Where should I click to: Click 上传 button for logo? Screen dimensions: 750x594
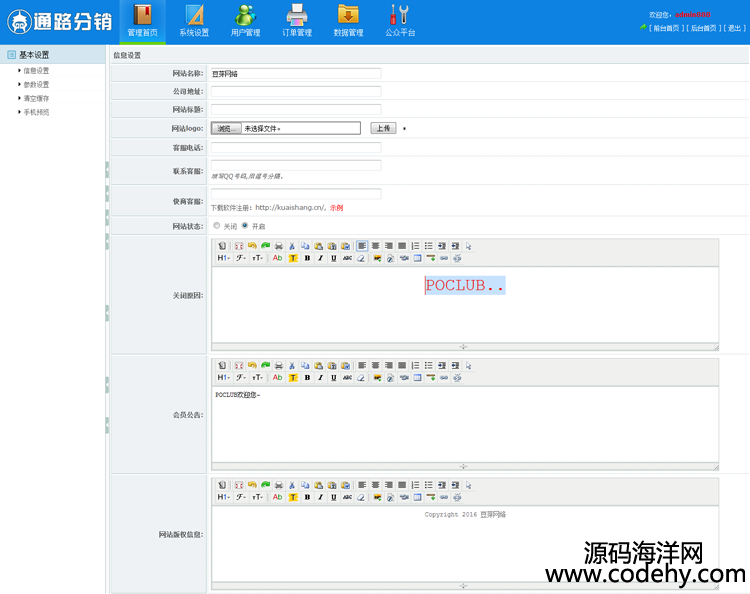tap(383, 128)
